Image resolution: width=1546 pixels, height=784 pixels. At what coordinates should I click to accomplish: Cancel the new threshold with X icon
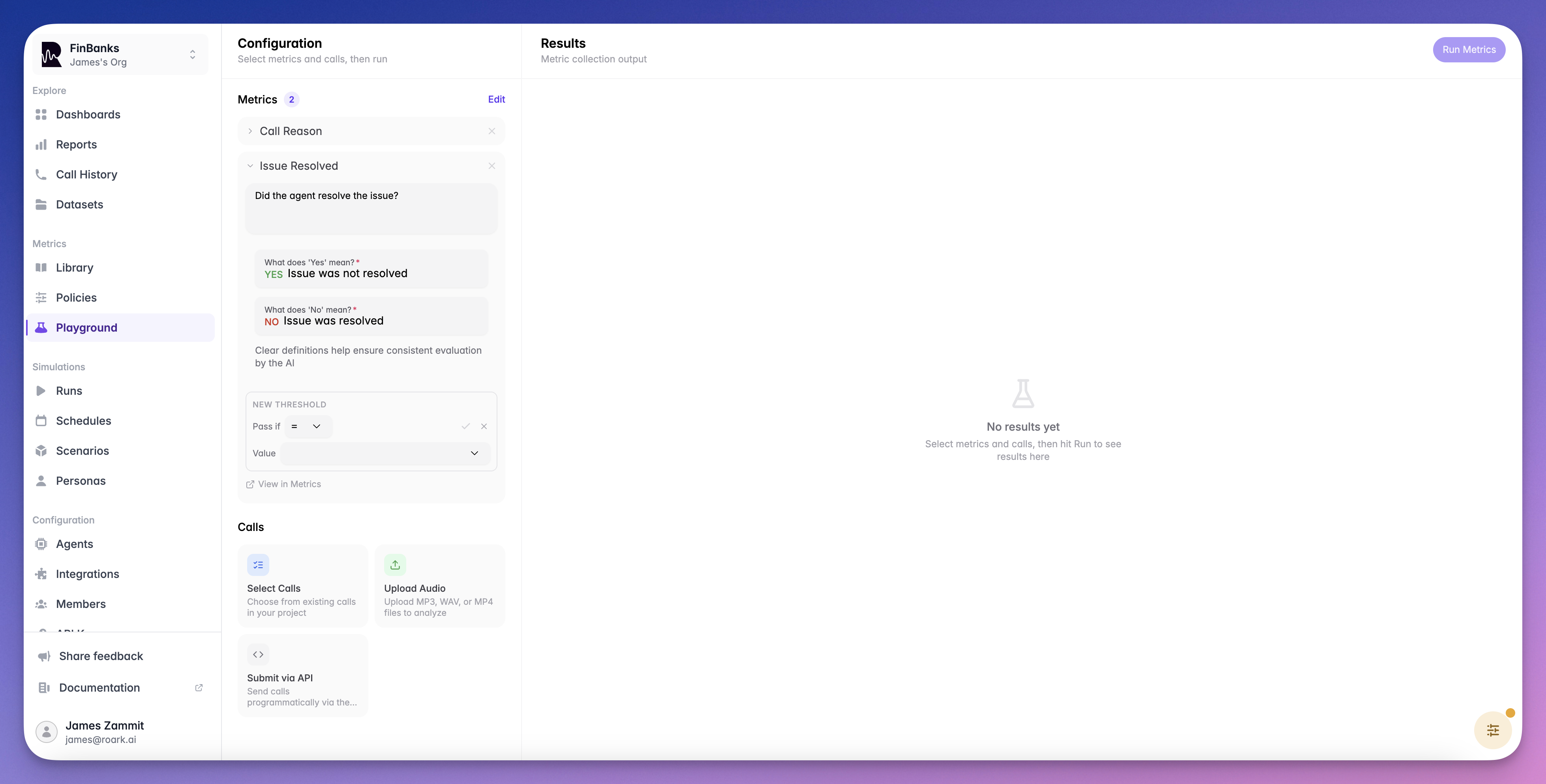[484, 426]
